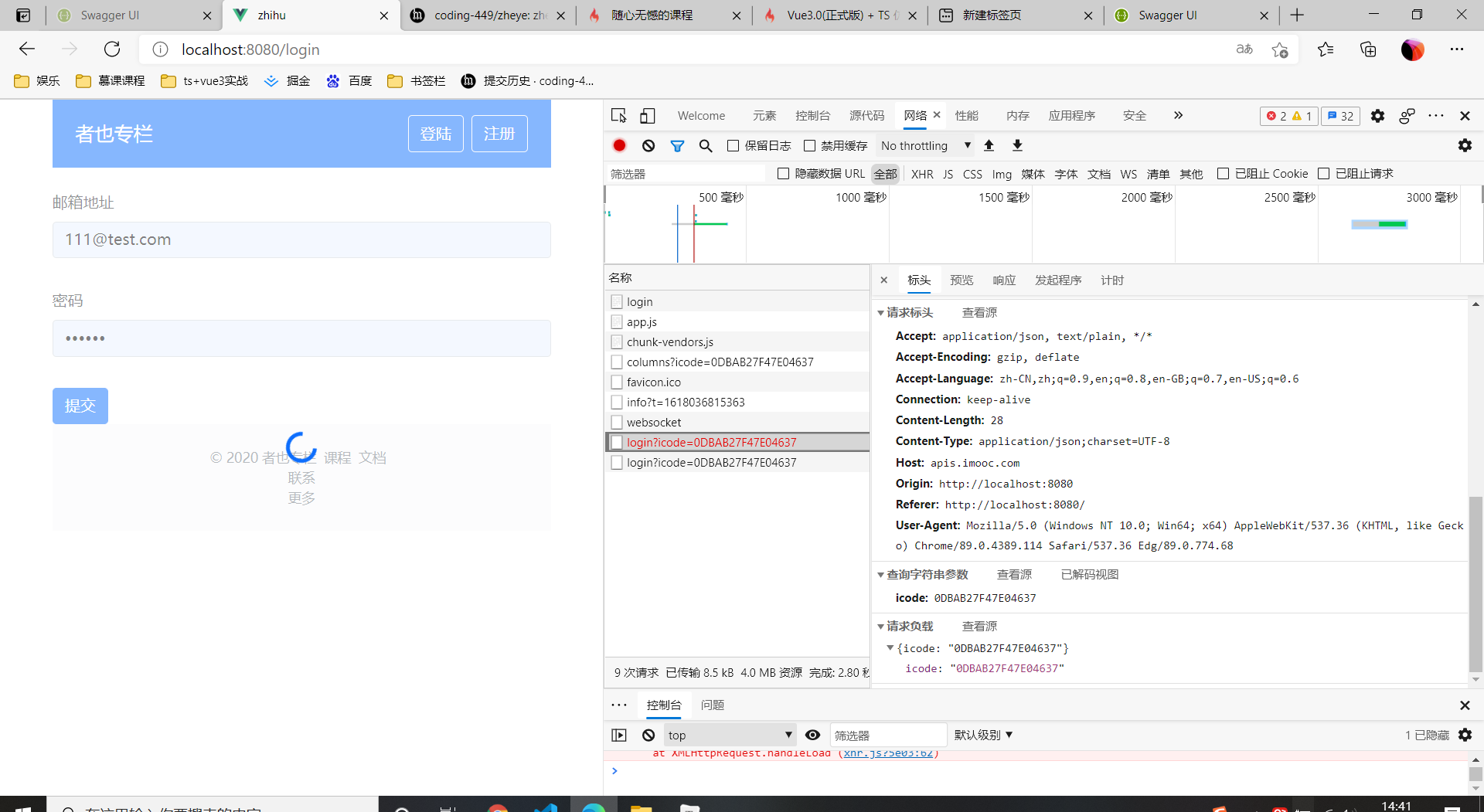Select the websocket request row
This screenshot has width=1484, height=812.
click(x=737, y=423)
